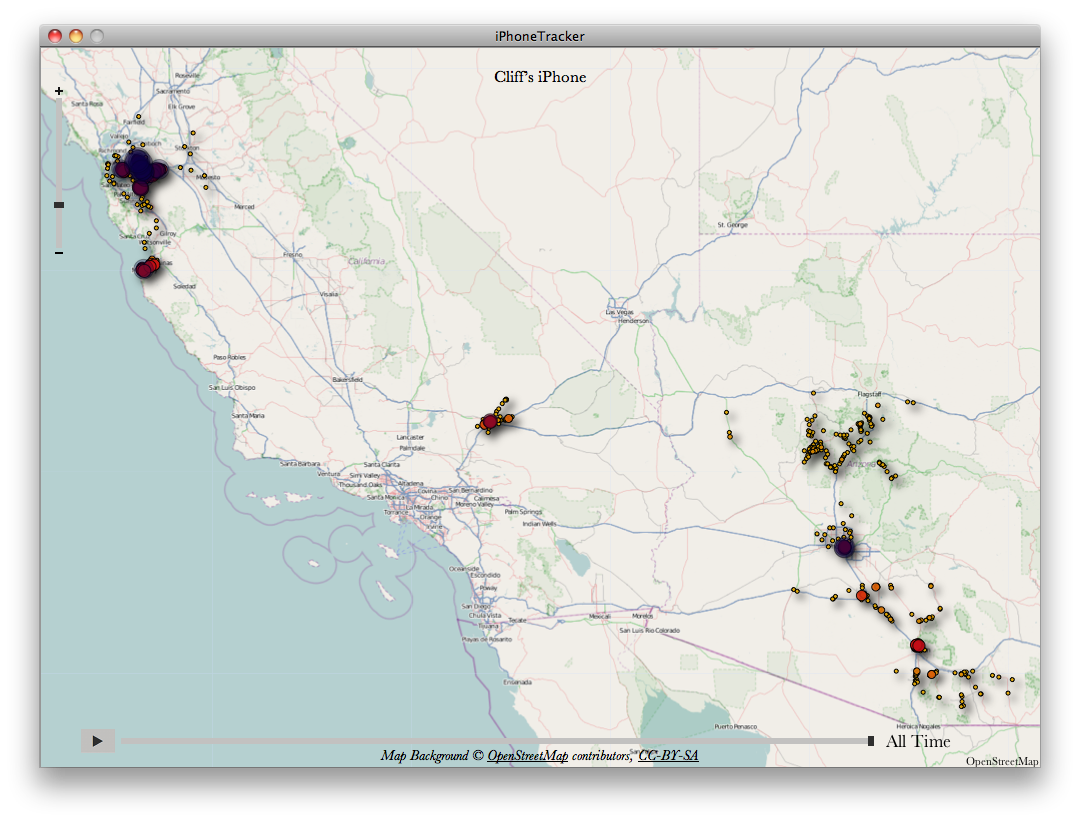Click the San Luis Obispo map label

click(232, 388)
